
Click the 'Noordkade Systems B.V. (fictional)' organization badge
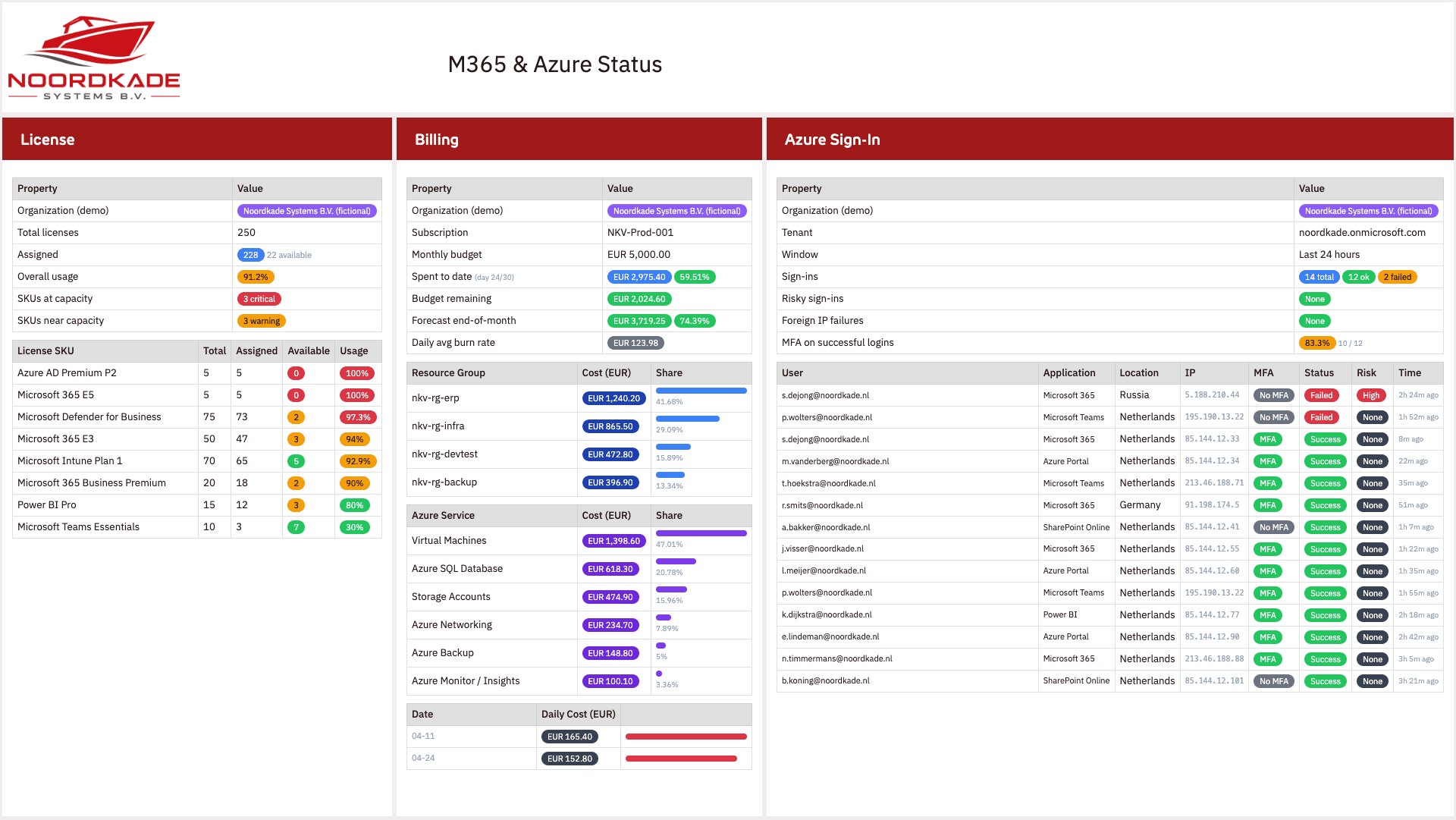pyautogui.click(x=307, y=211)
